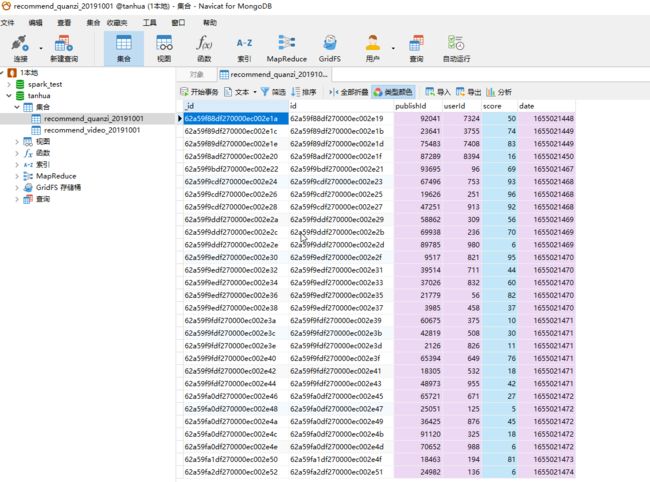
Task: Open the 工具 (Tools) menu
Action: (150, 22)
